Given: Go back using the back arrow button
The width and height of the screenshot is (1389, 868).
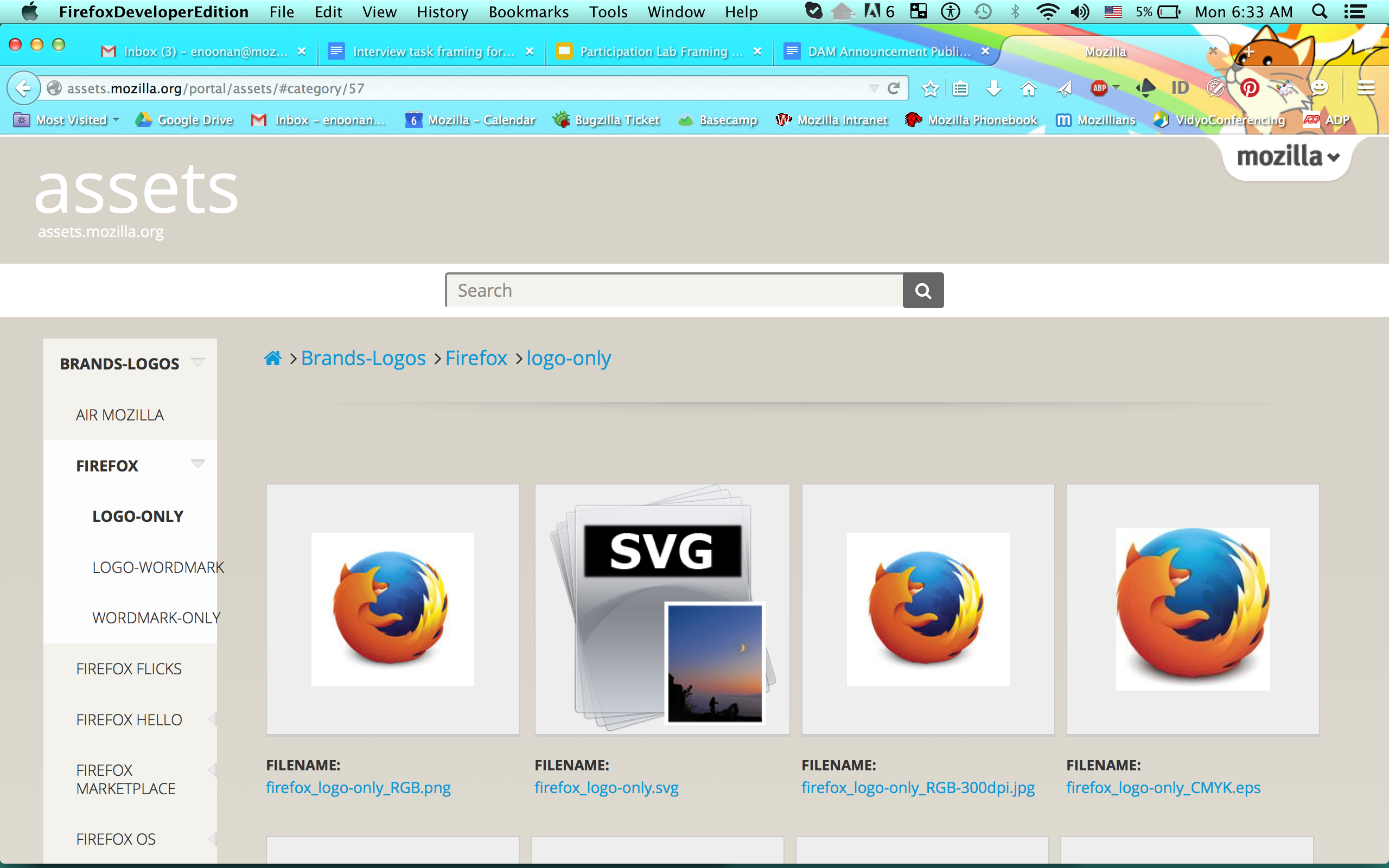Looking at the screenshot, I should pos(23,88).
